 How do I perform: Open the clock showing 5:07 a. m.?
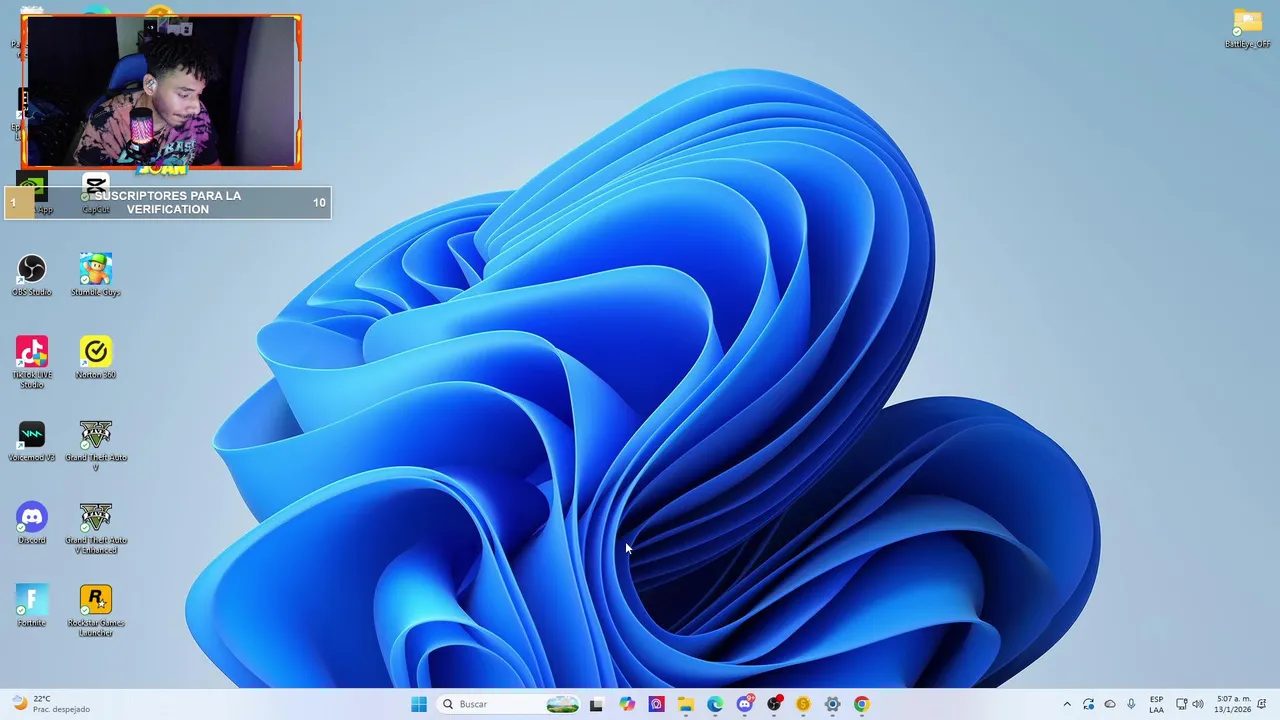click(x=1233, y=704)
